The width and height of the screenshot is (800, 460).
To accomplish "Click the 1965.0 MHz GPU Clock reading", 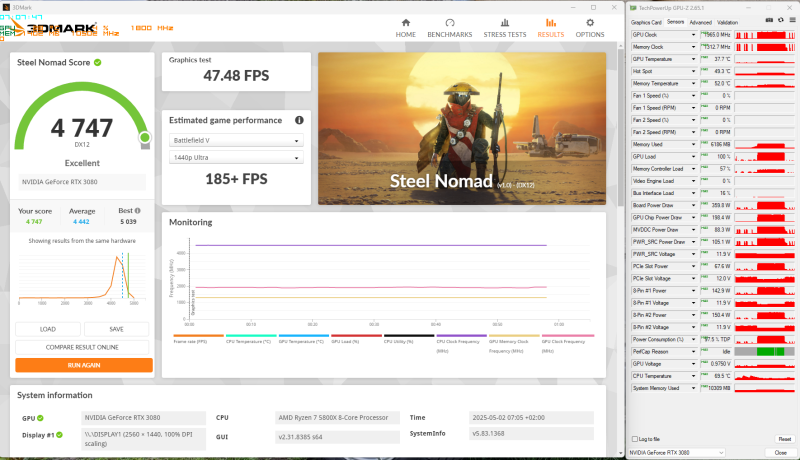I will (x=718, y=35).
